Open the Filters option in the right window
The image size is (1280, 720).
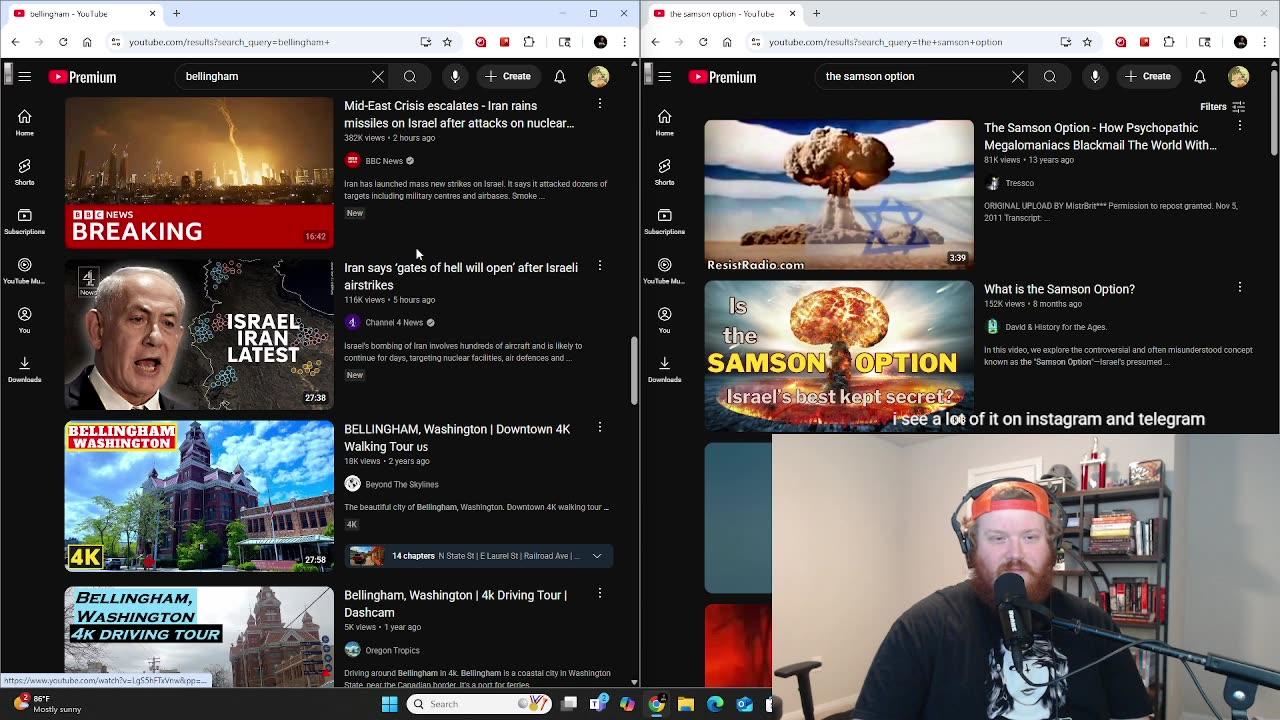tap(1222, 107)
